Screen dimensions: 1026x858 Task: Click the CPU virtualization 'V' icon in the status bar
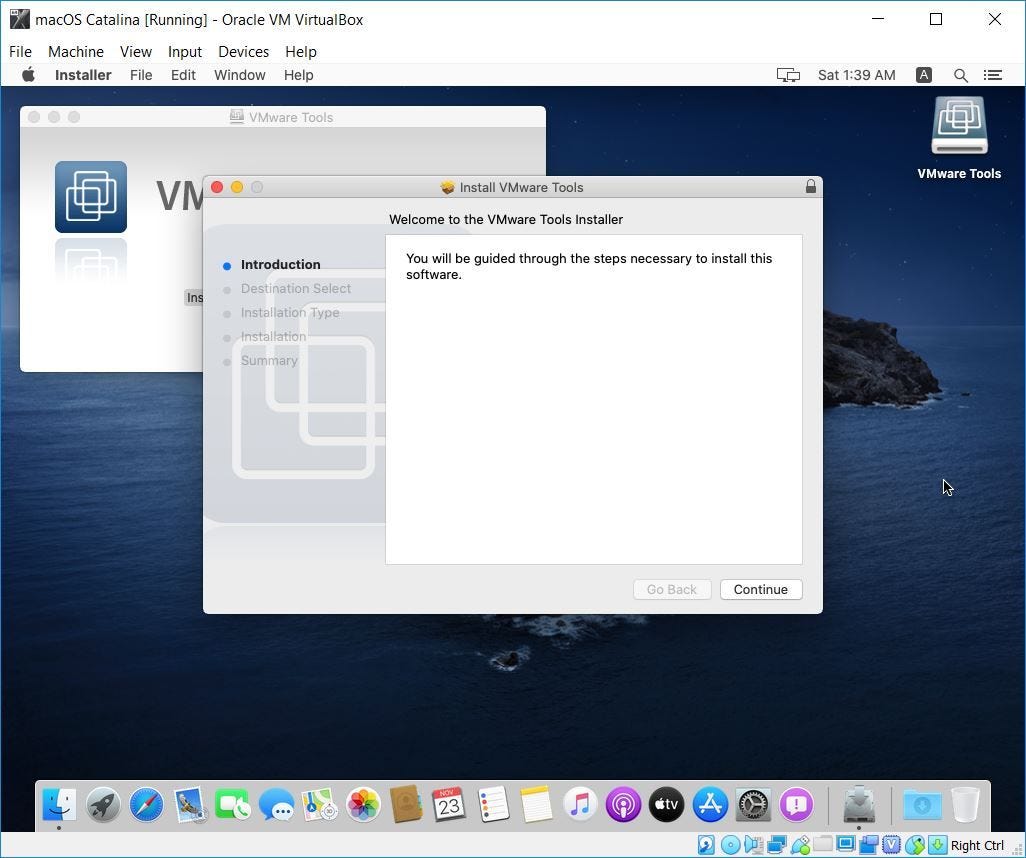point(891,845)
